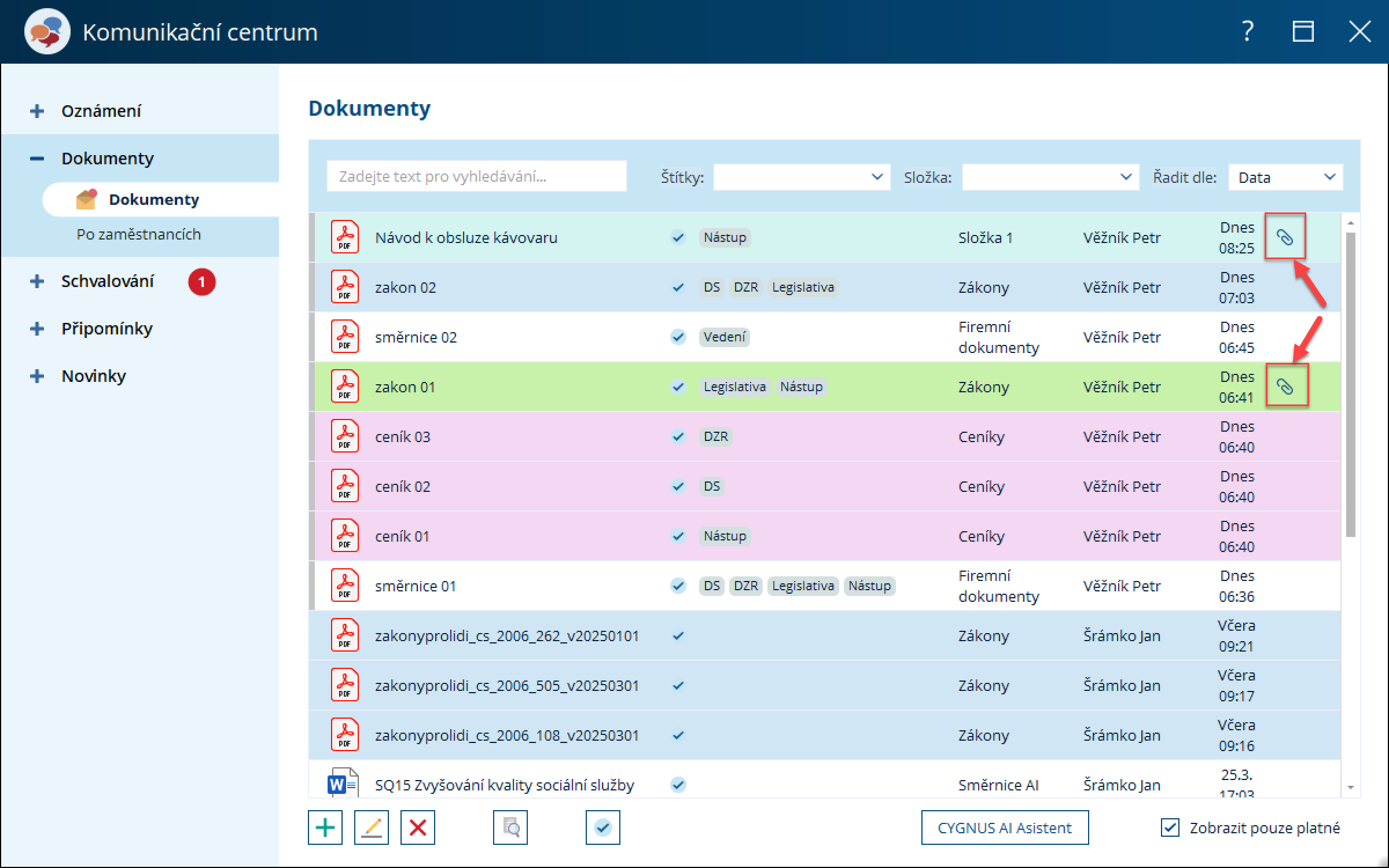Viewport: 1389px width, 868px height.
Task: Click the red X delete icon
Action: [x=417, y=827]
